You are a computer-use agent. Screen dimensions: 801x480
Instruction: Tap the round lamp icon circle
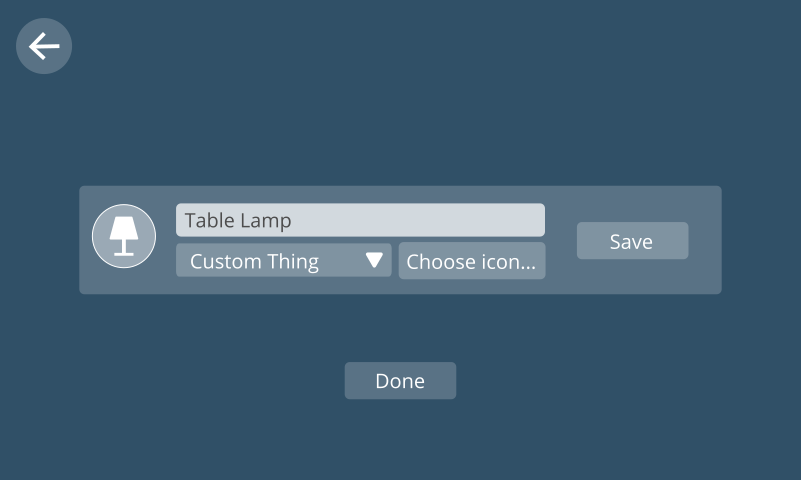coord(124,236)
